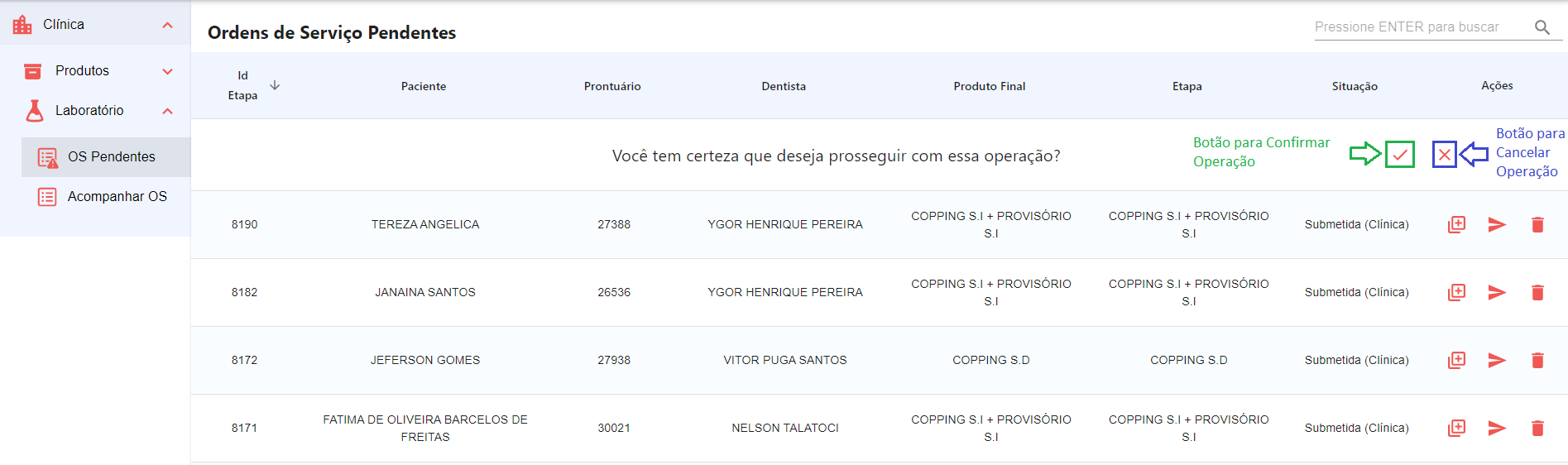Sort by Id Etapa column arrow
This screenshot has height=465, width=1568.
pyautogui.click(x=275, y=85)
